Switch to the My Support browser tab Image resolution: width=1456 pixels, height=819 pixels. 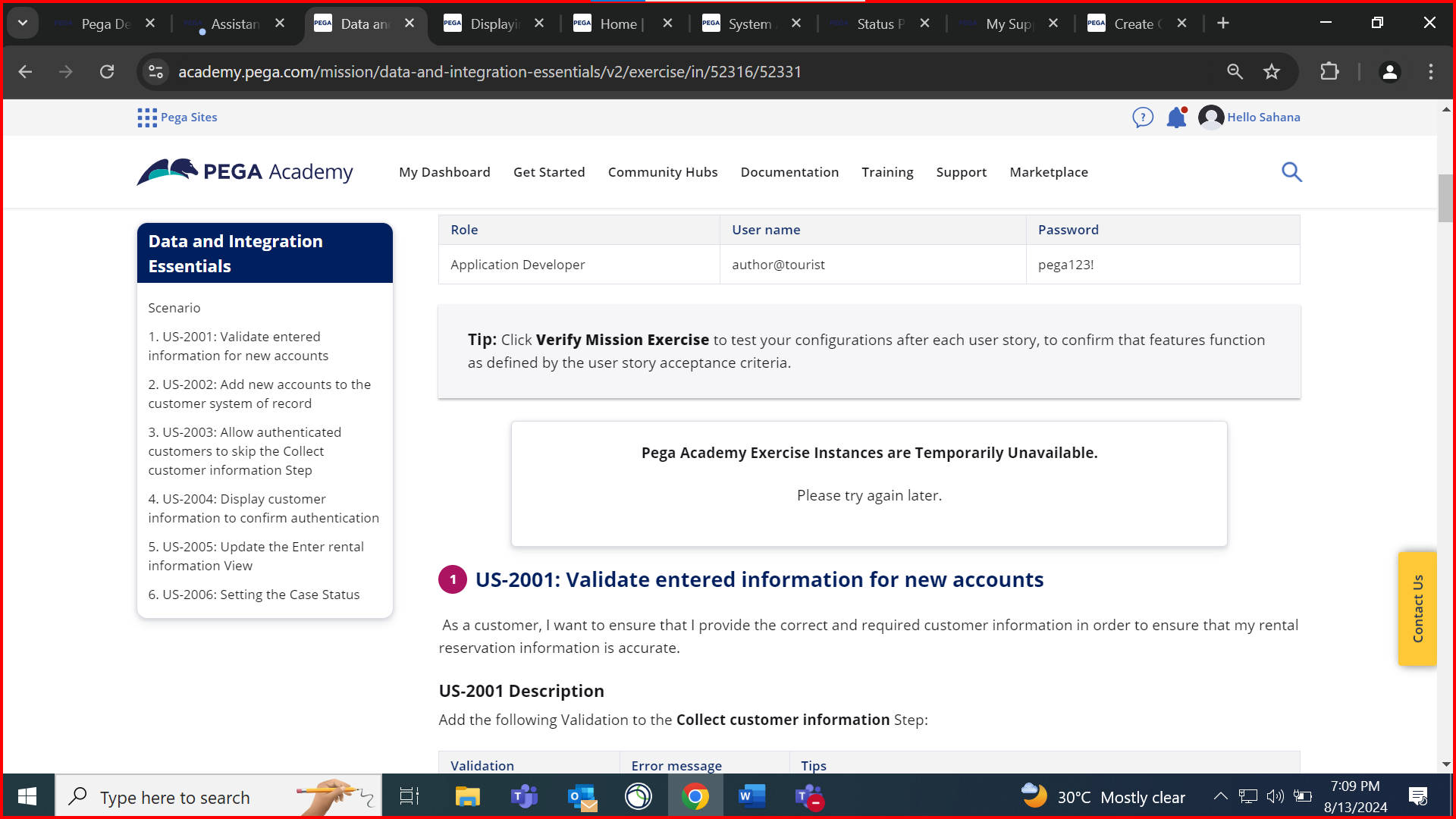point(1007,24)
